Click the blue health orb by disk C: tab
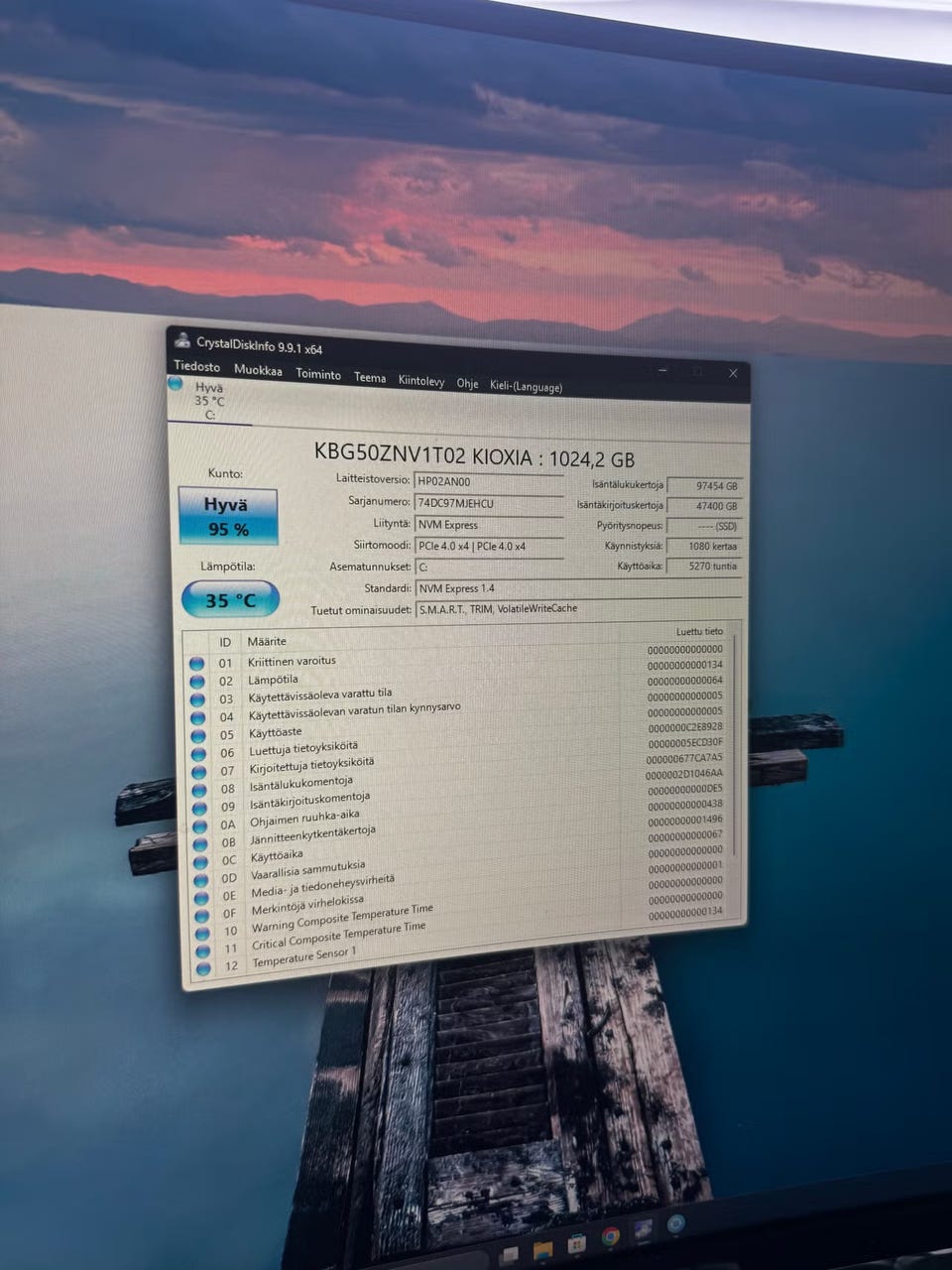Image resolution: width=952 pixels, height=1270 pixels. point(176,383)
